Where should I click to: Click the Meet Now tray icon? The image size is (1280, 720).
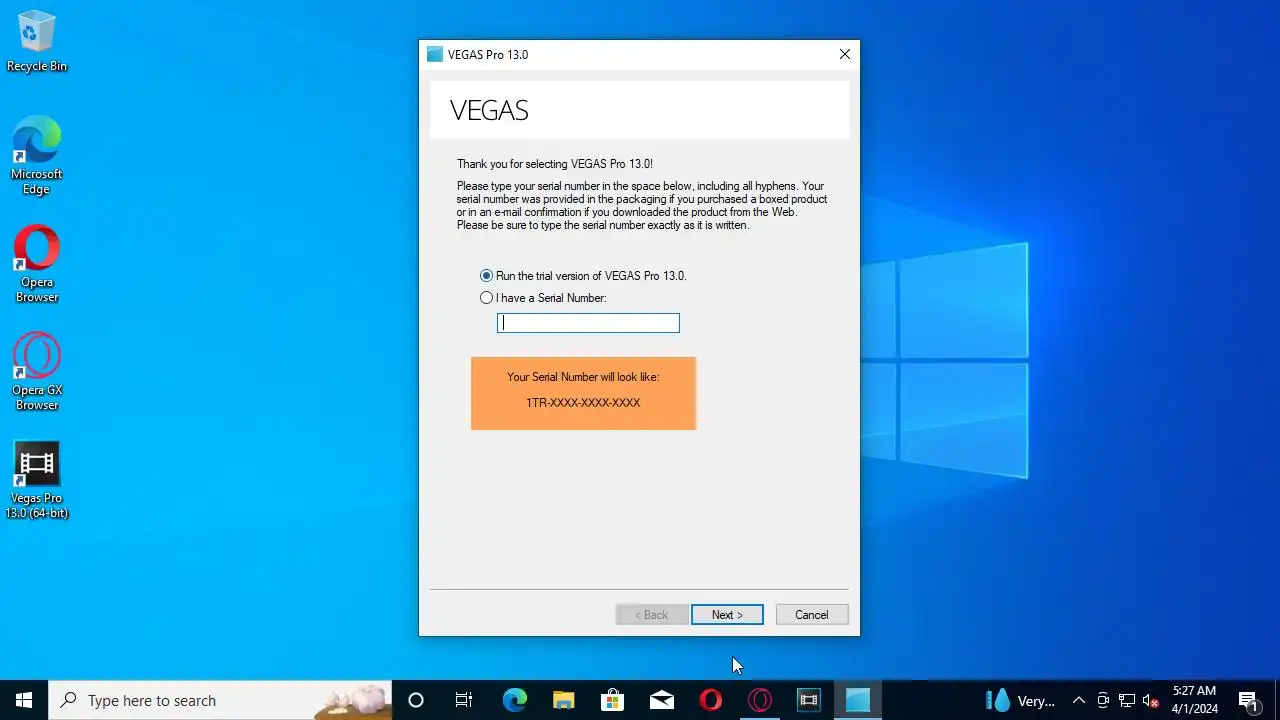click(x=1103, y=700)
